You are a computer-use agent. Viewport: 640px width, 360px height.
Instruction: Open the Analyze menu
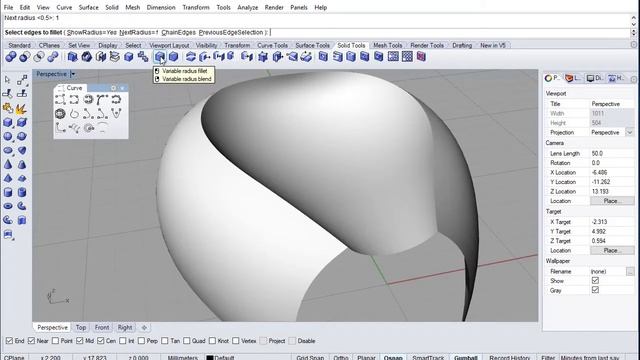pyautogui.click(x=247, y=7)
